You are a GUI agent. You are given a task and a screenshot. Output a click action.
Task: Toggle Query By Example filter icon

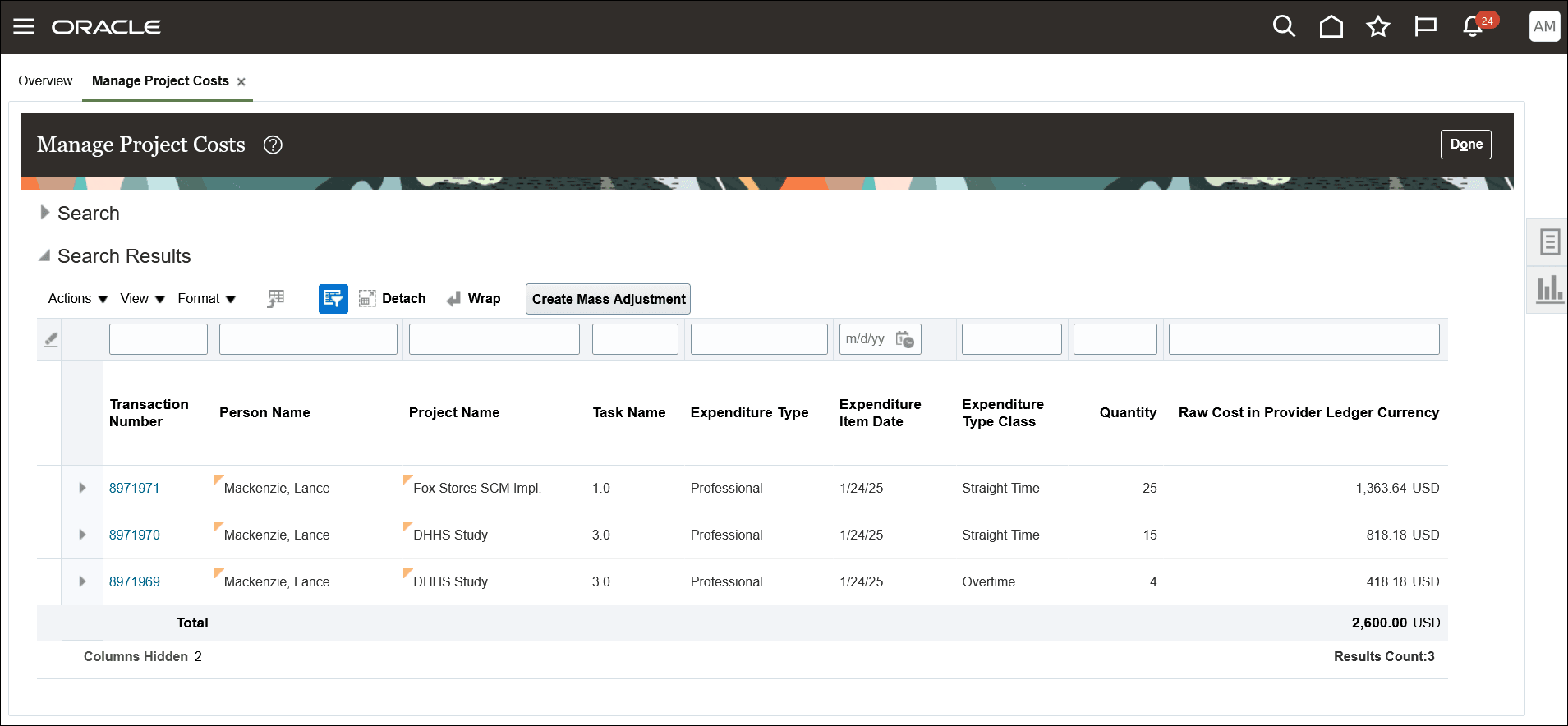[x=333, y=299]
